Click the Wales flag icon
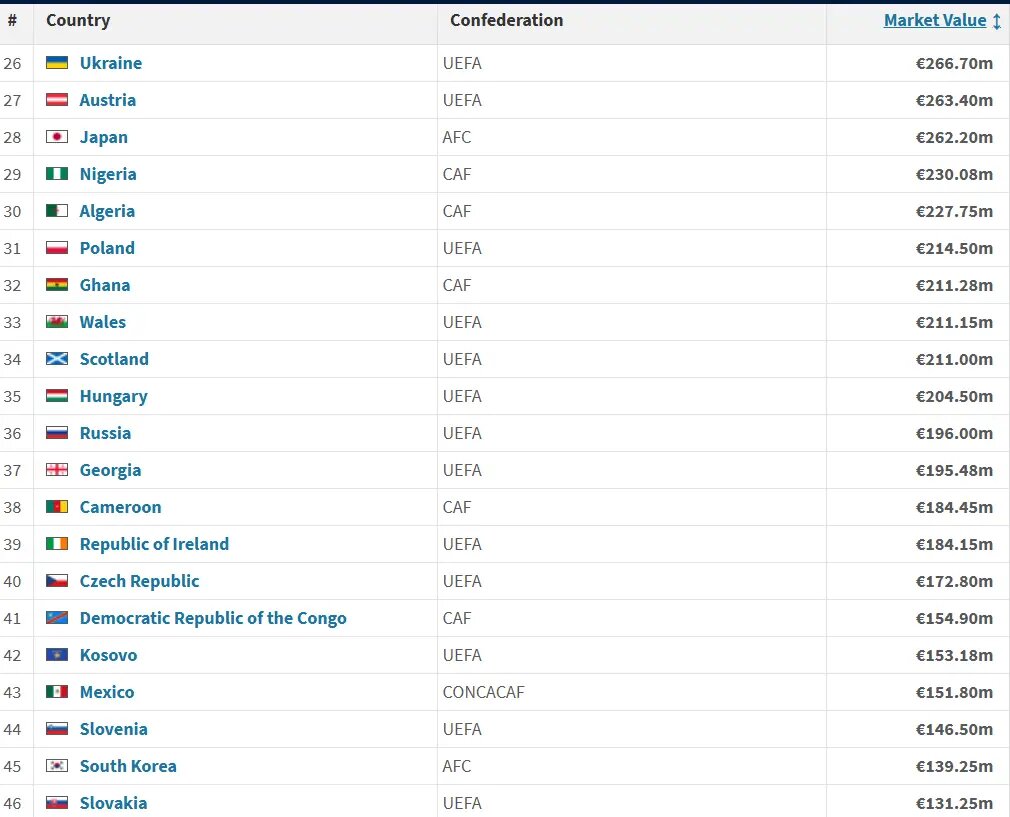Viewport: 1010px width, 817px height. point(57,322)
